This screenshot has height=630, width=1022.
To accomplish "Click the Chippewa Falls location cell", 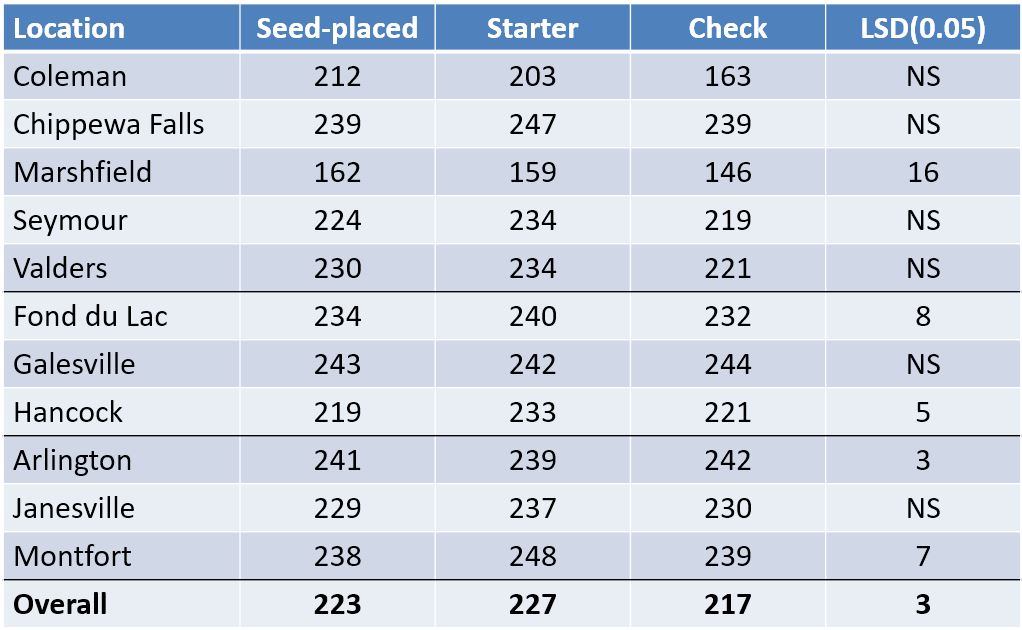I will point(109,124).
